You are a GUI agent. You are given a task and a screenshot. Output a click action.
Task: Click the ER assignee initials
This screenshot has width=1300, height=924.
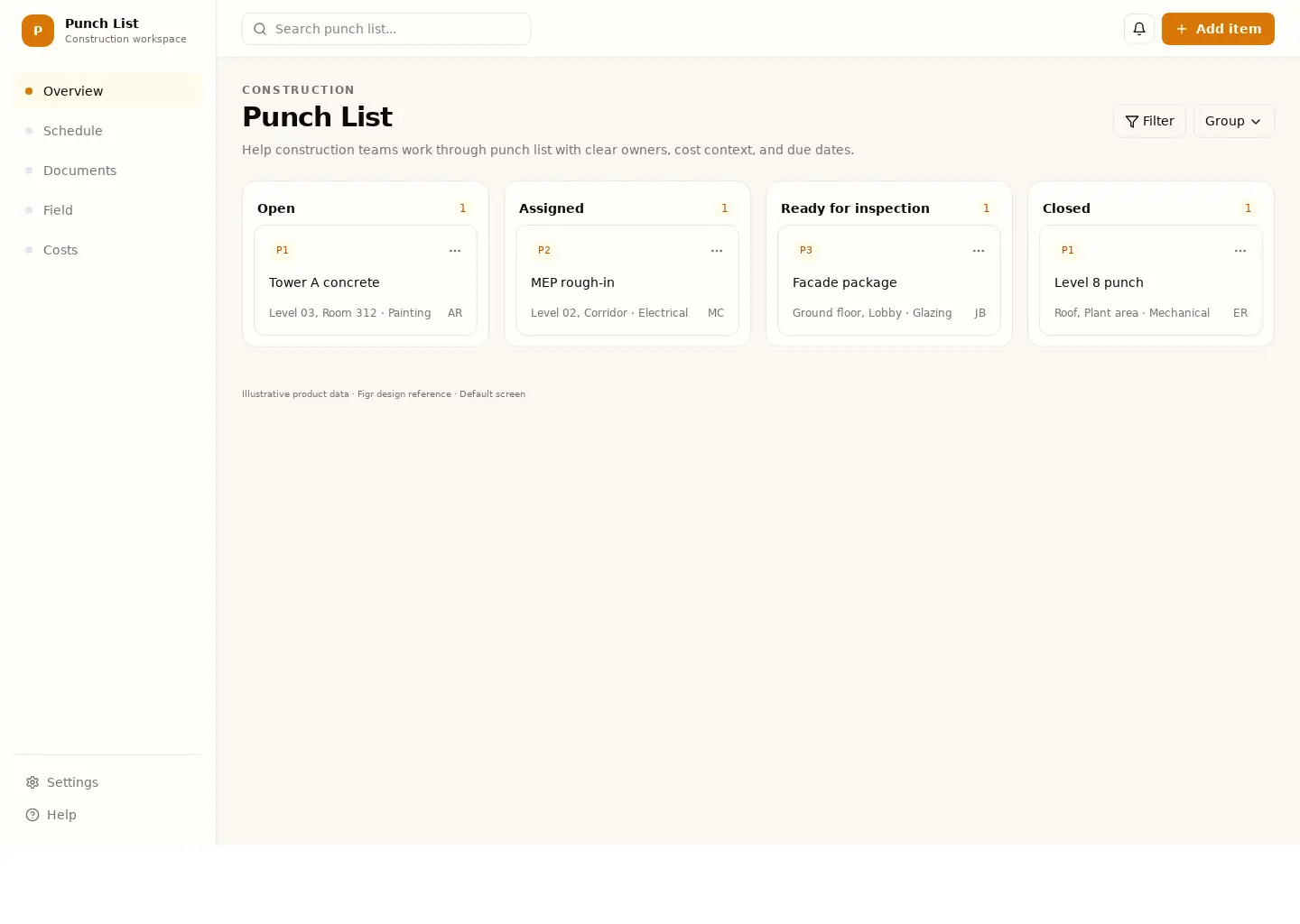(x=1240, y=313)
